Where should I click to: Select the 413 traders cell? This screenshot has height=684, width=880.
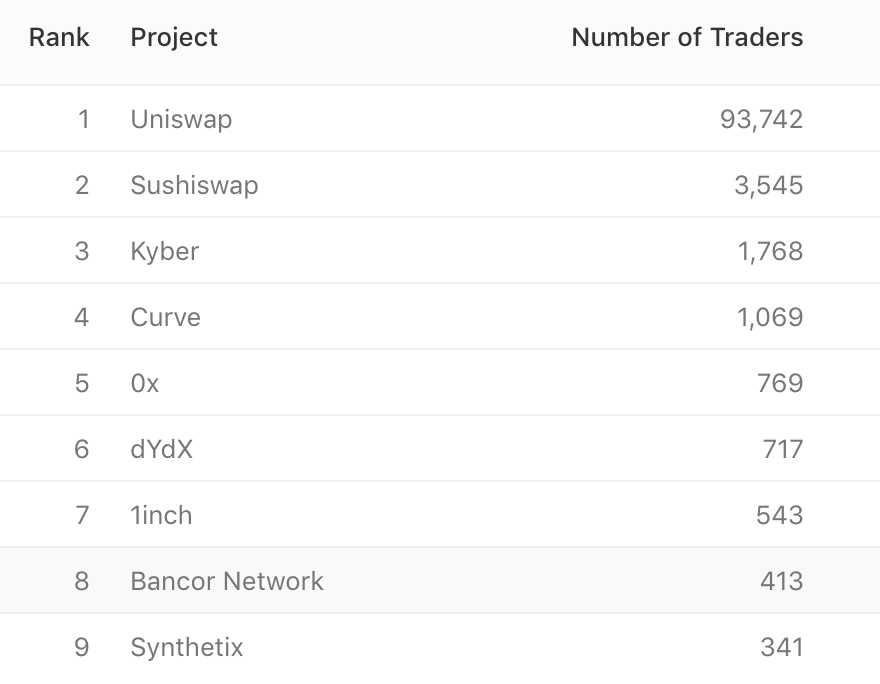(x=782, y=581)
